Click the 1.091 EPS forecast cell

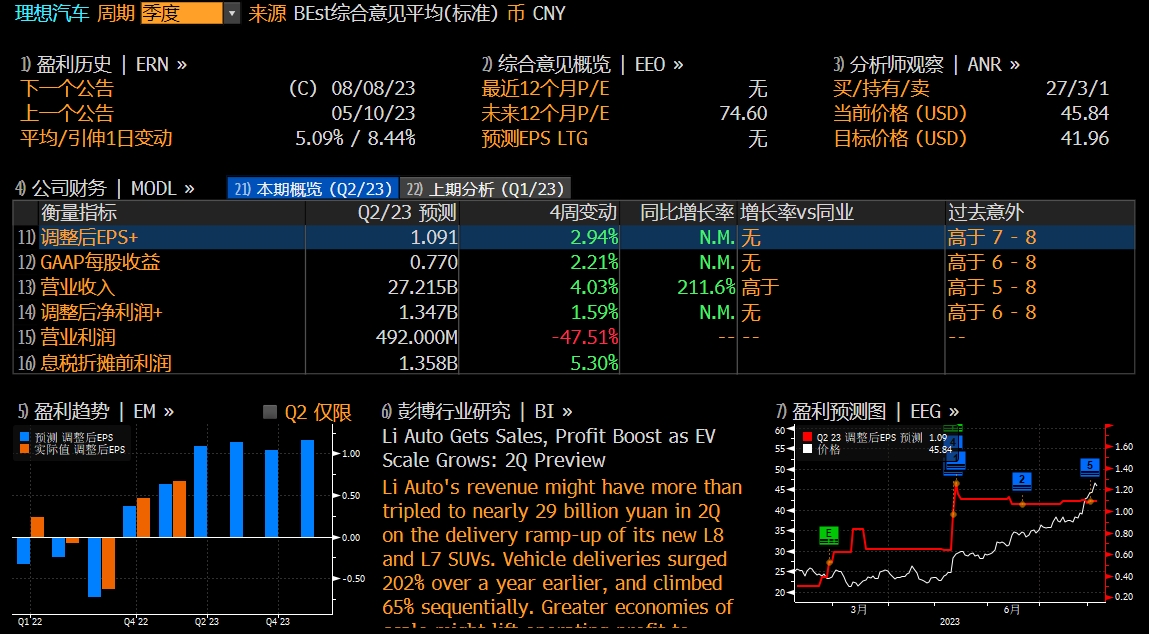point(433,237)
